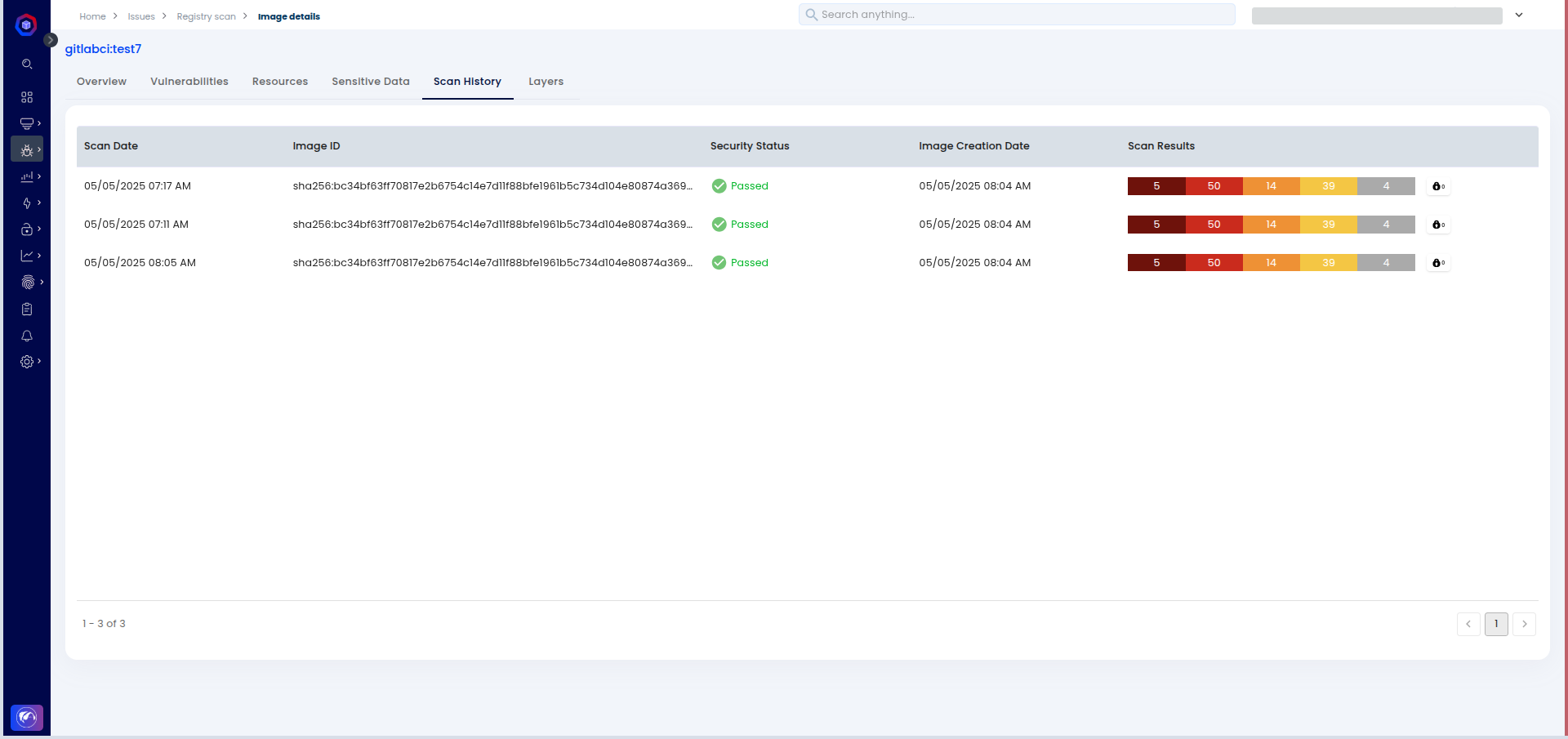Switch to the Vulnerabilities tab

coord(189,82)
